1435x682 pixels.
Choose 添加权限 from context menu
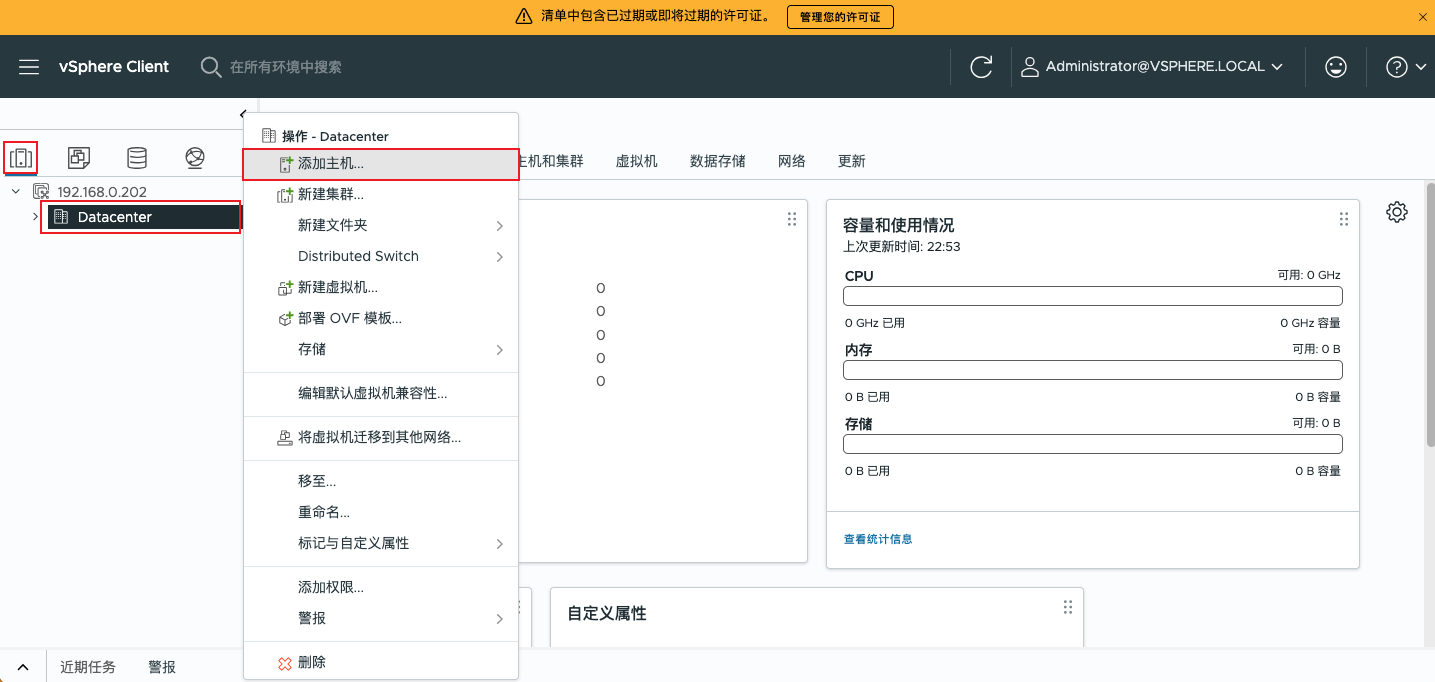click(x=381, y=587)
